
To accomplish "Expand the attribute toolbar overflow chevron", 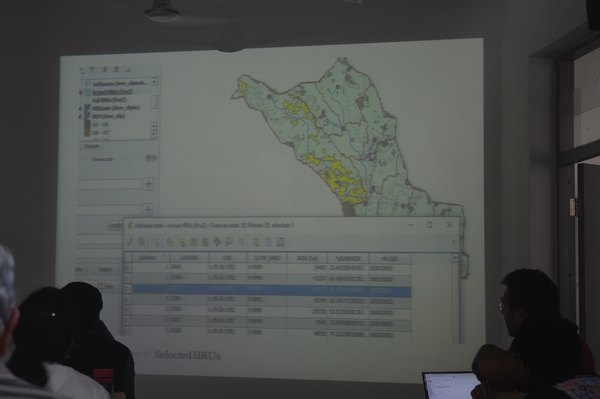I will click(x=453, y=242).
